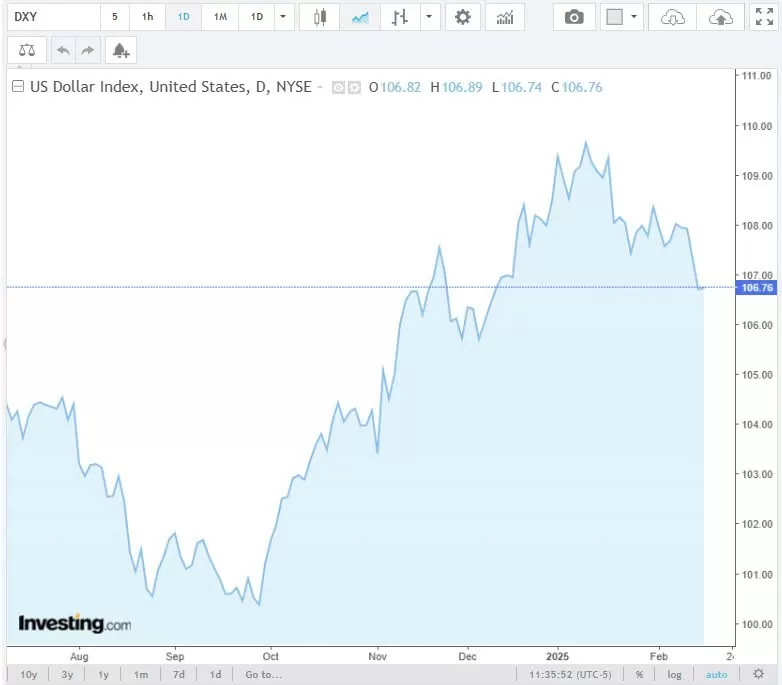
Task: Select the 1M interval
Action: (220, 17)
